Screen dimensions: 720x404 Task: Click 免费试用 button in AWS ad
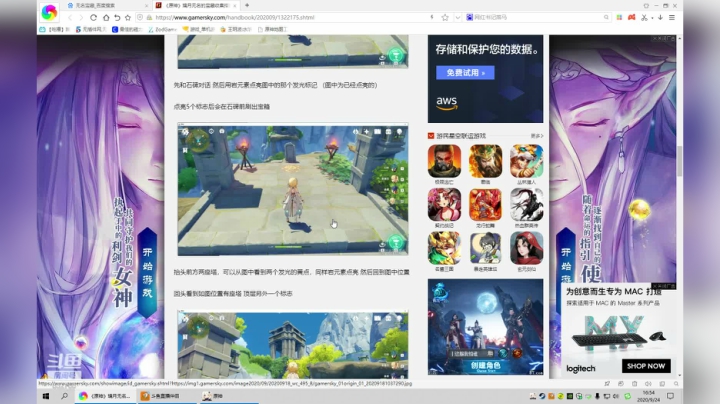(465, 73)
